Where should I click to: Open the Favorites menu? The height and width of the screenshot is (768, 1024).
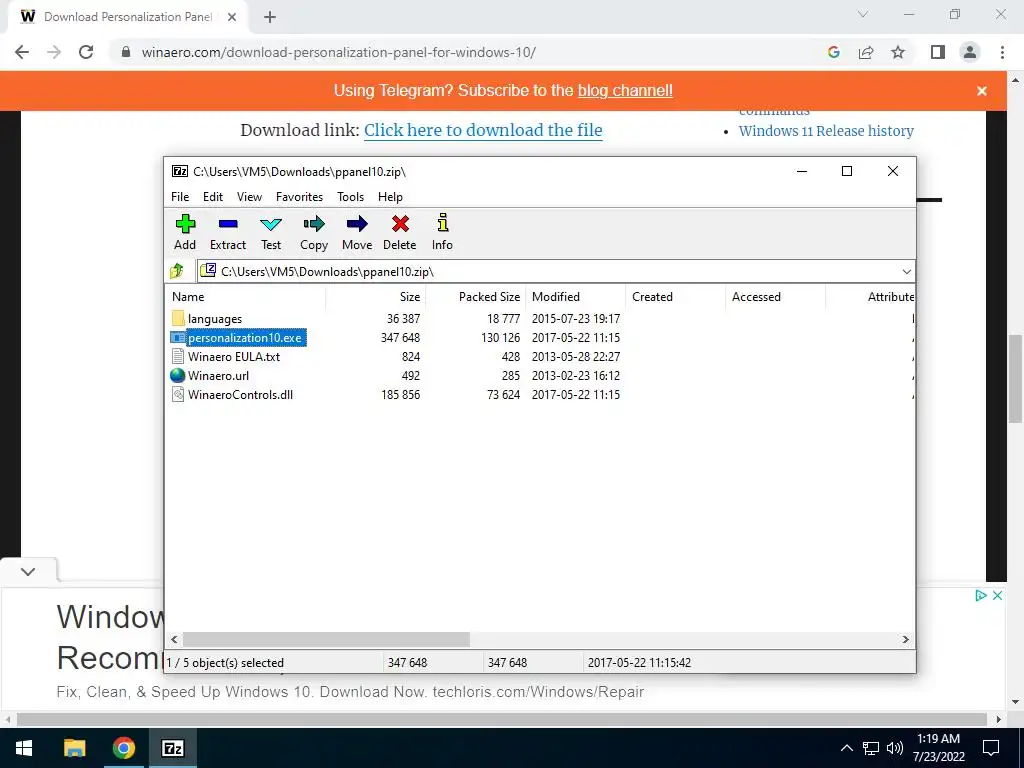pos(300,197)
